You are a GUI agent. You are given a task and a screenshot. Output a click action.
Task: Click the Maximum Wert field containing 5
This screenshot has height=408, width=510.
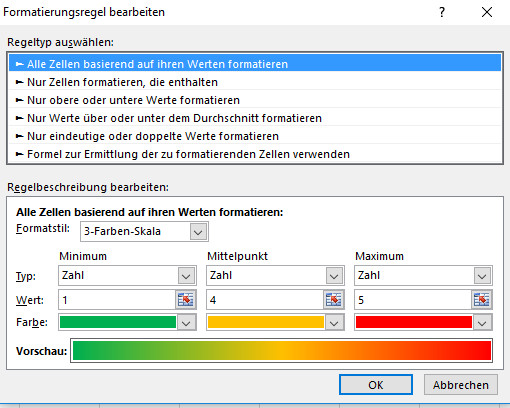[413, 300]
